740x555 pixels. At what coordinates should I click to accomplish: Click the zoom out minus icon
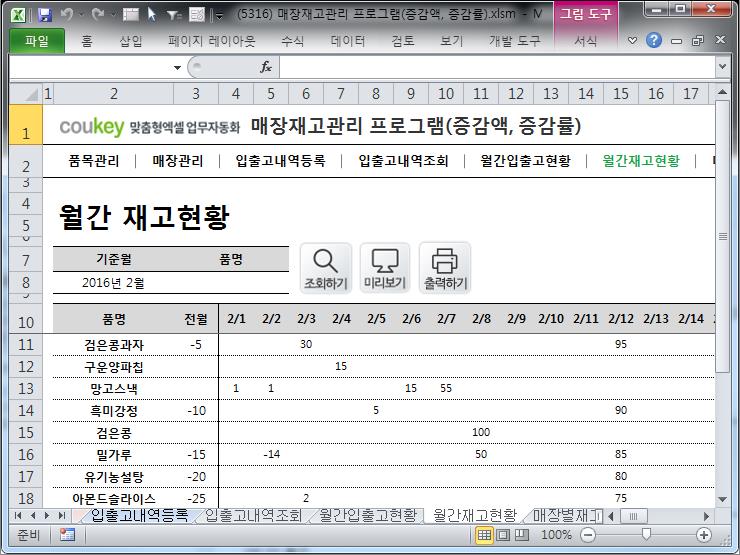point(588,535)
